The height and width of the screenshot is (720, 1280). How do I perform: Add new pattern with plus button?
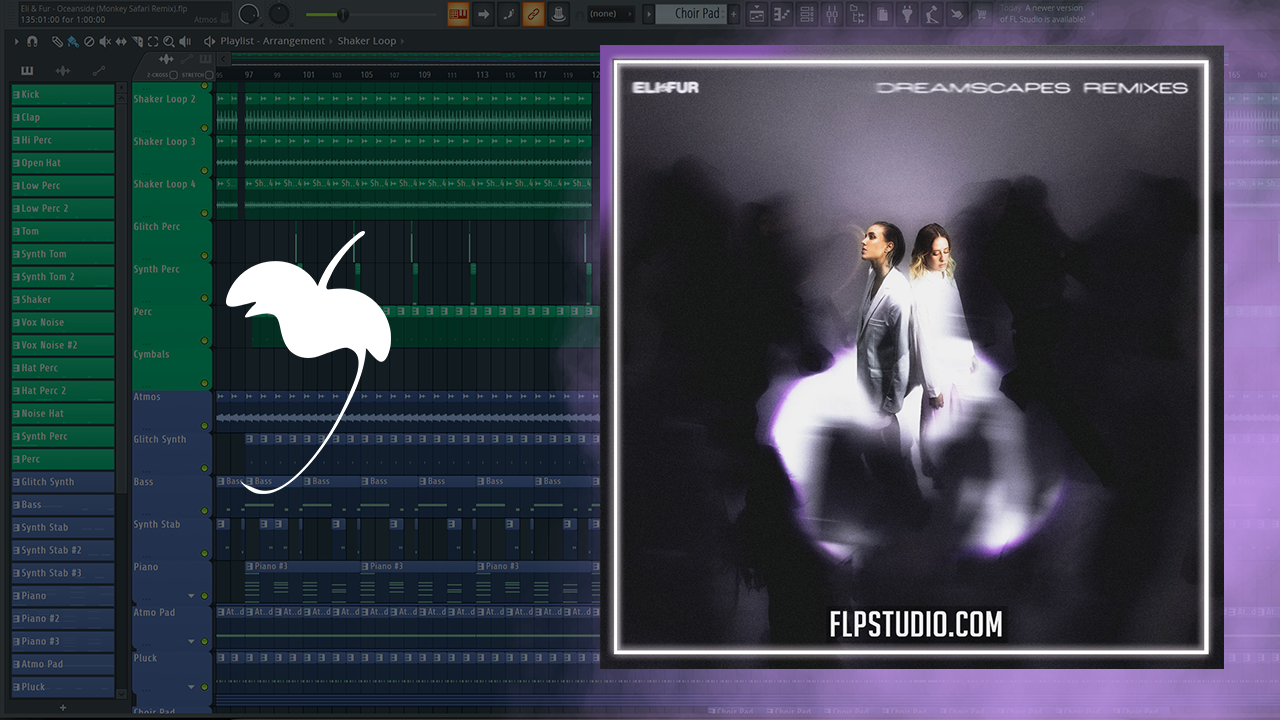click(x=733, y=14)
